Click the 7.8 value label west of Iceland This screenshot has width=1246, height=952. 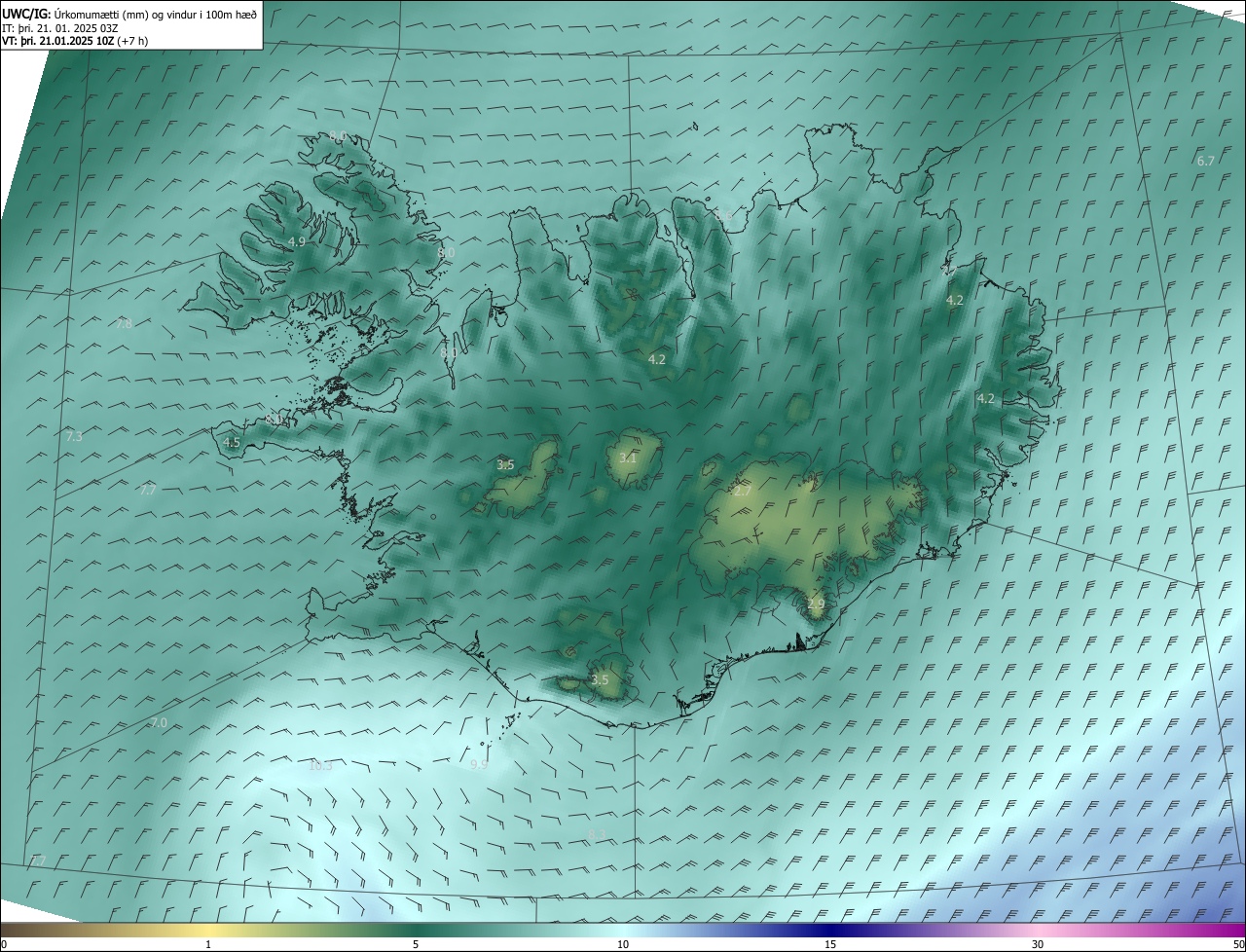(x=124, y=324)
